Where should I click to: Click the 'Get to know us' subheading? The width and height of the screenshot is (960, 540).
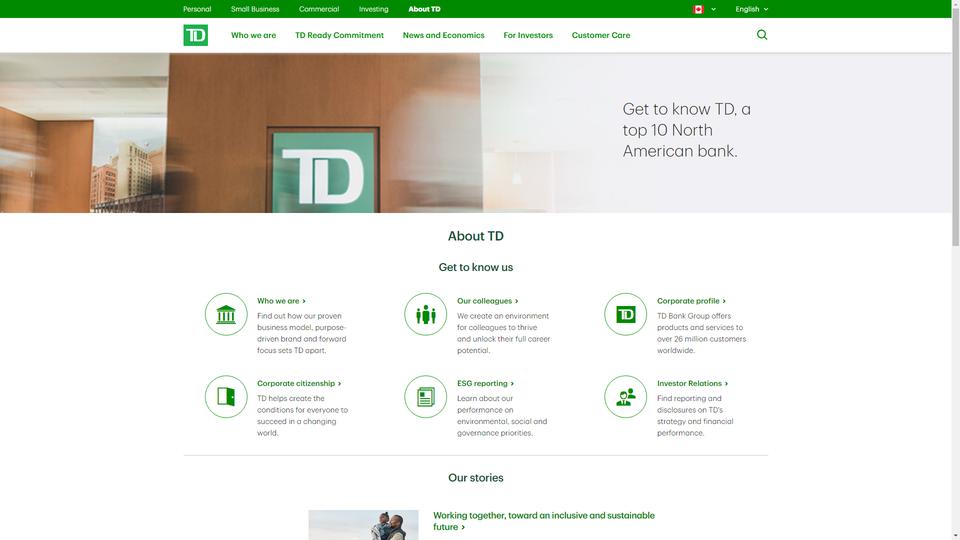click(x=476, y=267)
